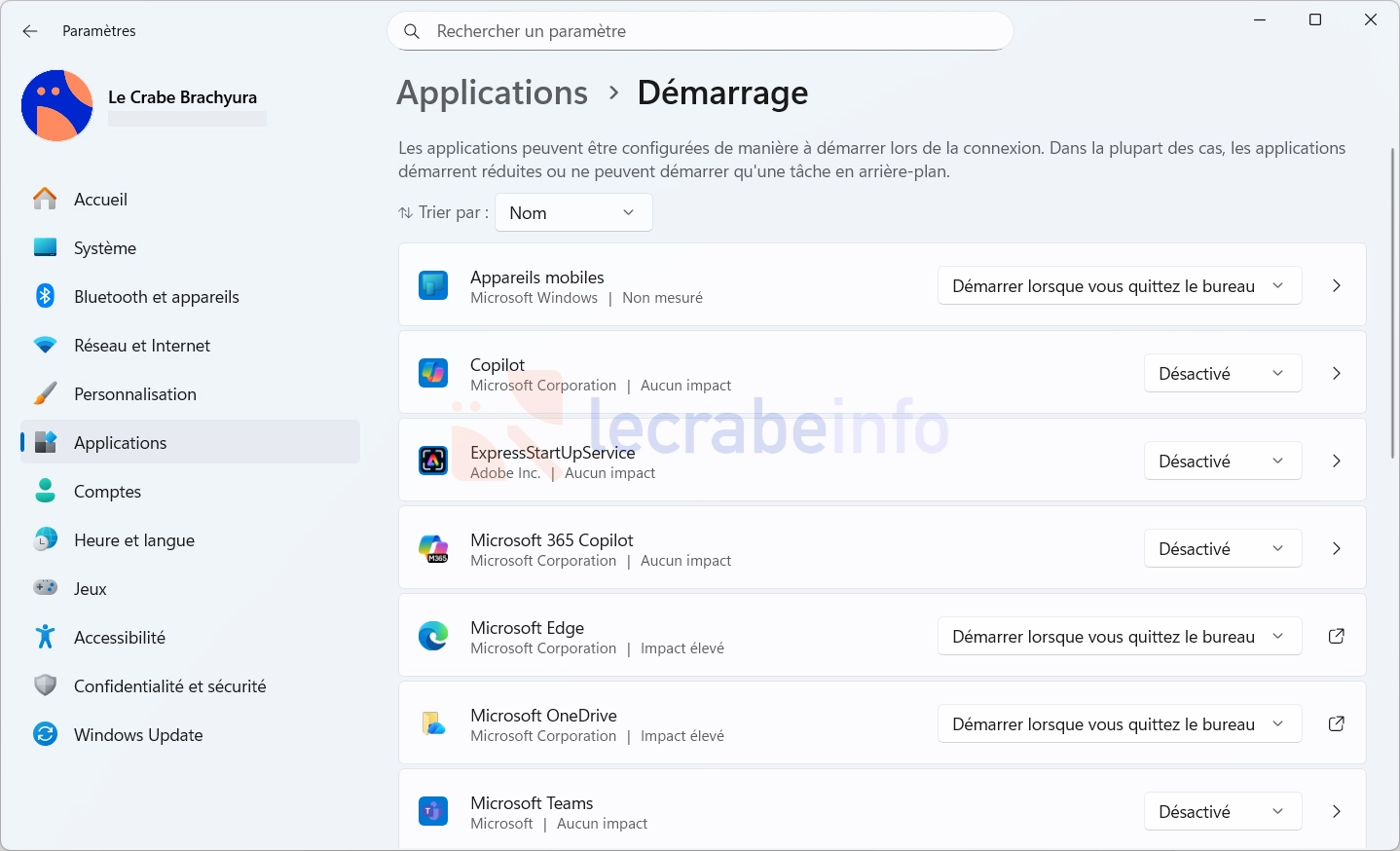The width and height of the screenshot is (1400, 851).
Task: Open external link icon for Microsoft OneDrive
Action: [x=1336, y=723]
